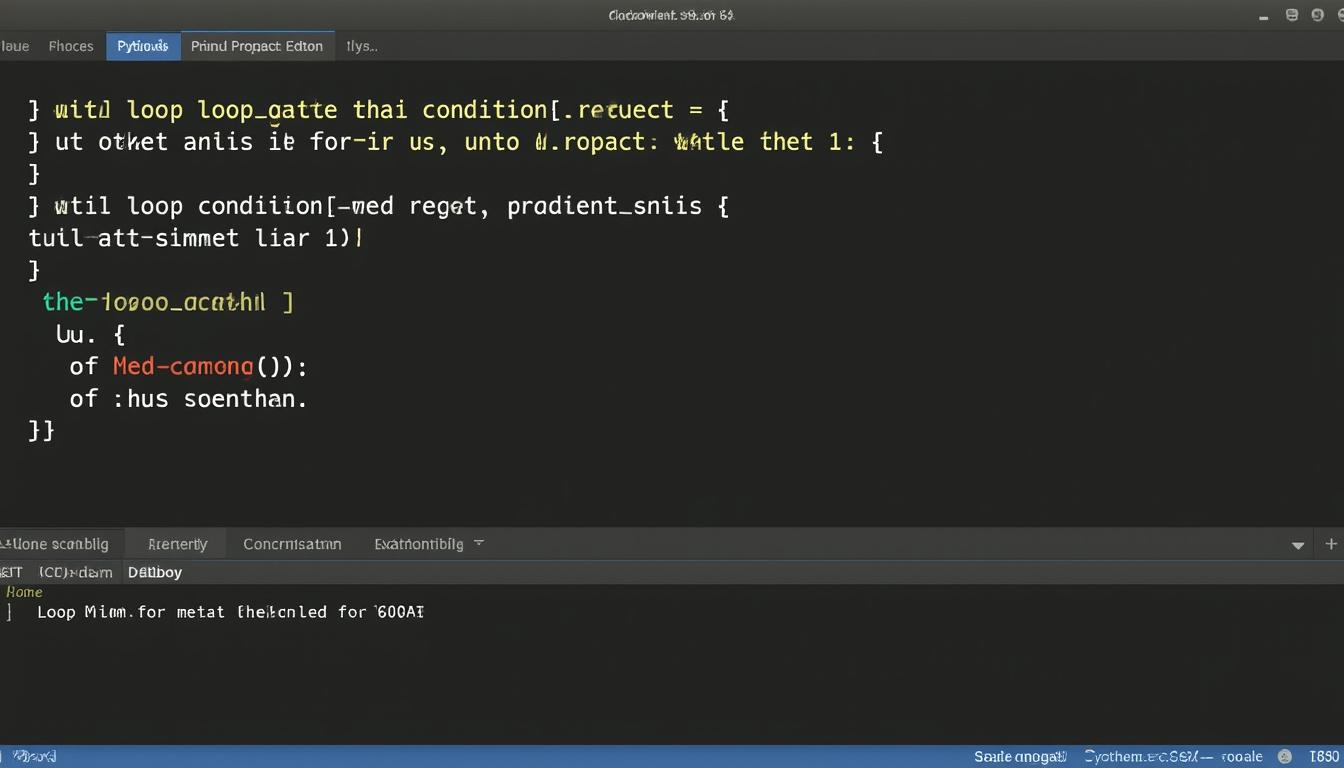Click the plus icon in the bottom panel

click(1331, 544)
